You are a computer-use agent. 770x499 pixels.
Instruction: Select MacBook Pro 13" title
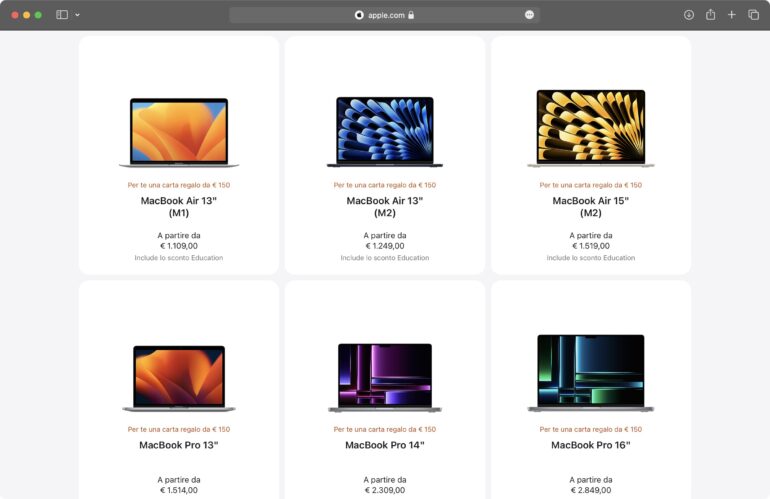(179, 445)
